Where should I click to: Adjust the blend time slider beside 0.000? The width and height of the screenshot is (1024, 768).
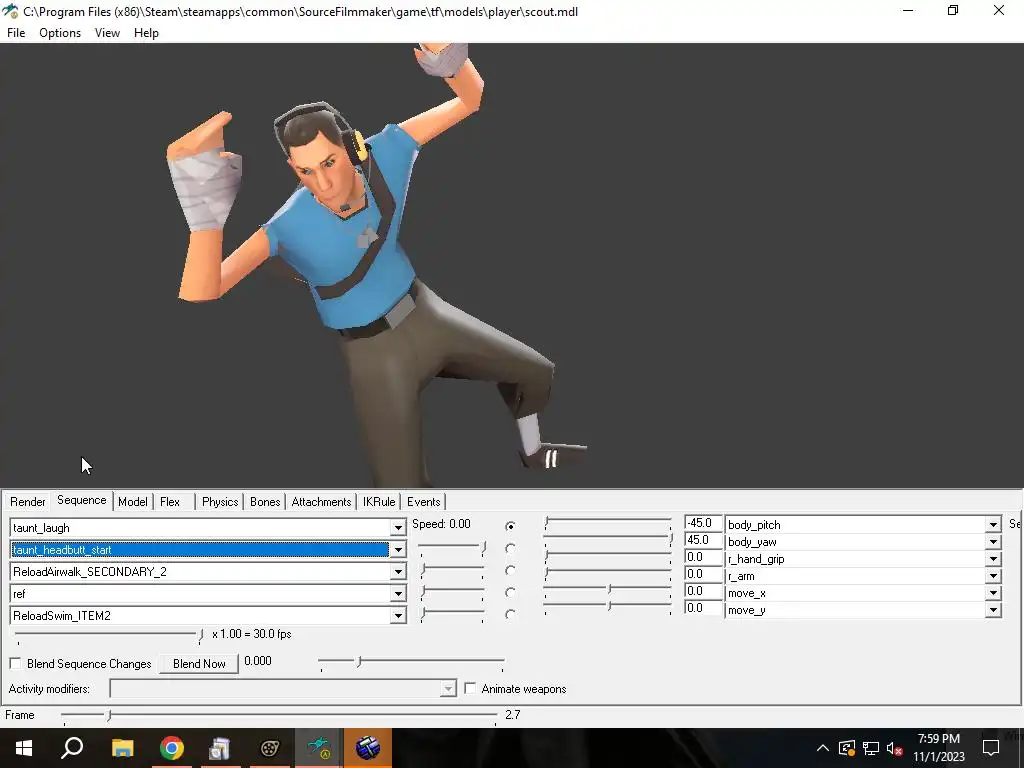[411, 663]
